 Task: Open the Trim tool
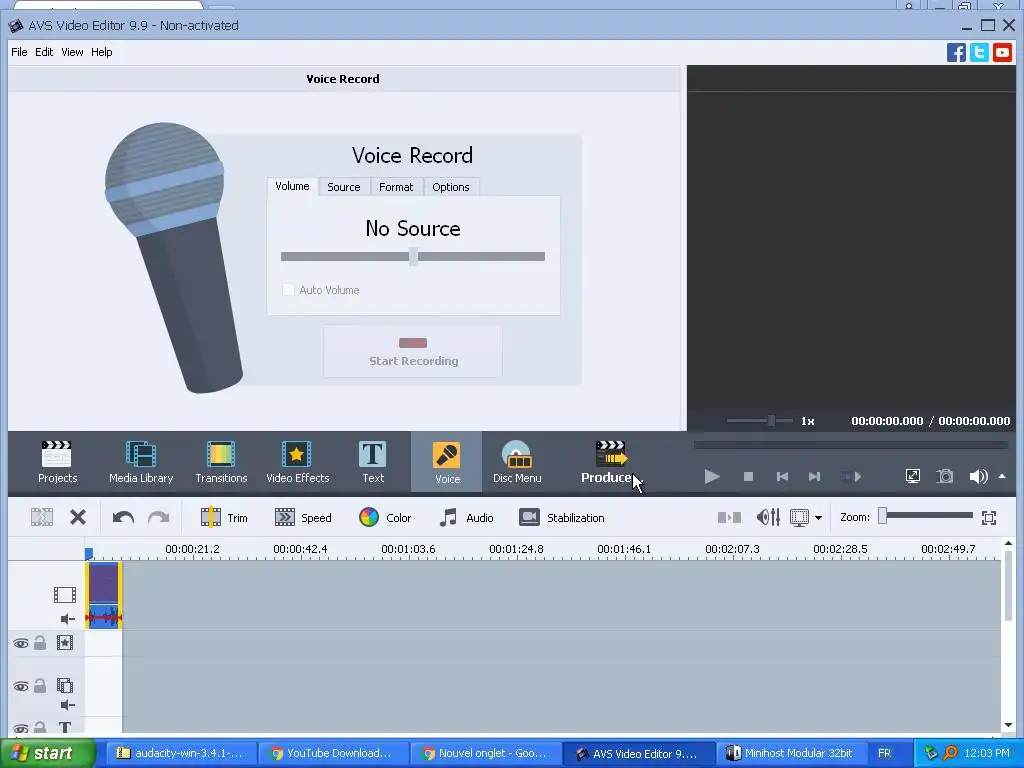tap(223, 517)
